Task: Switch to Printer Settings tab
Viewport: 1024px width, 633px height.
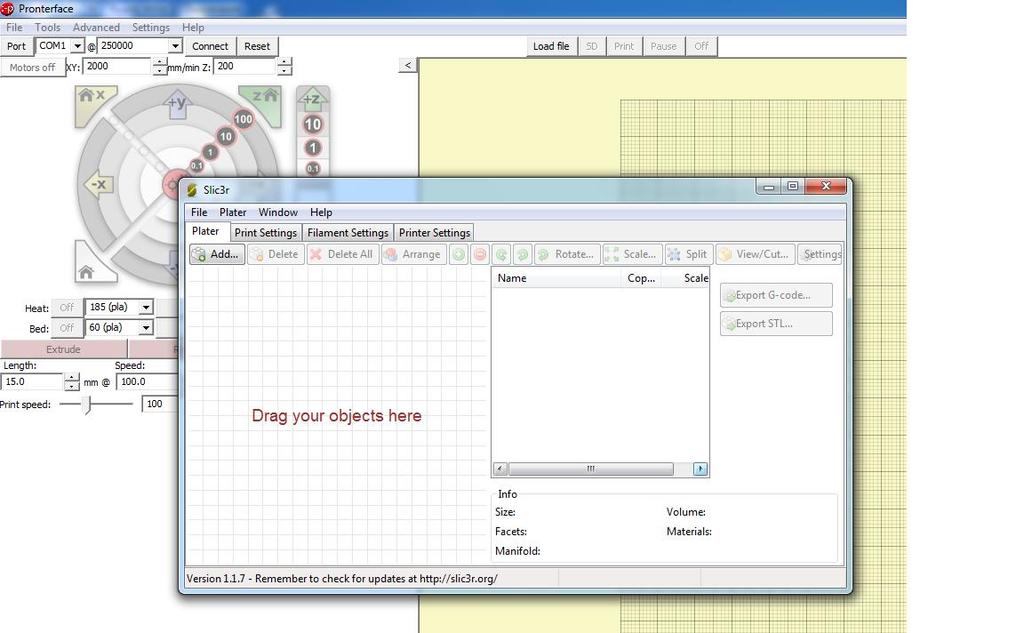Action: (434, 233)
